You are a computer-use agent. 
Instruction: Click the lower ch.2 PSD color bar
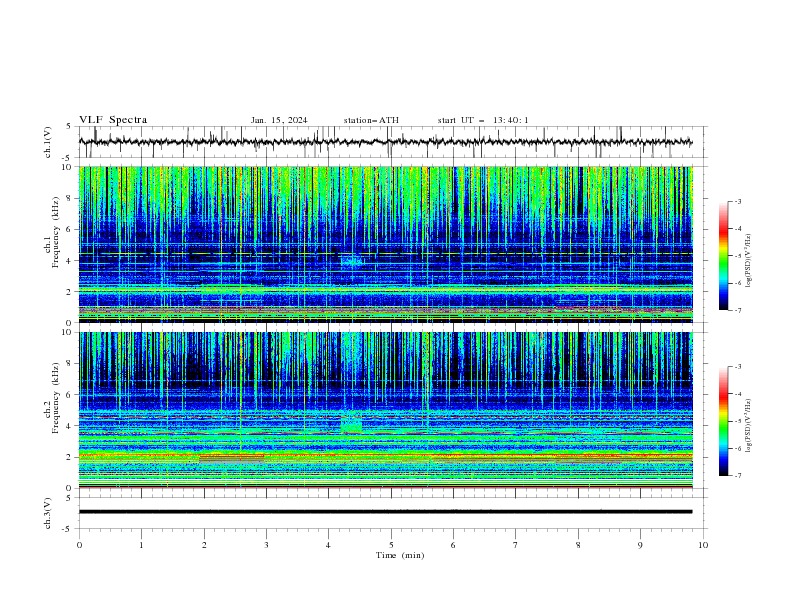pos(724,421)
